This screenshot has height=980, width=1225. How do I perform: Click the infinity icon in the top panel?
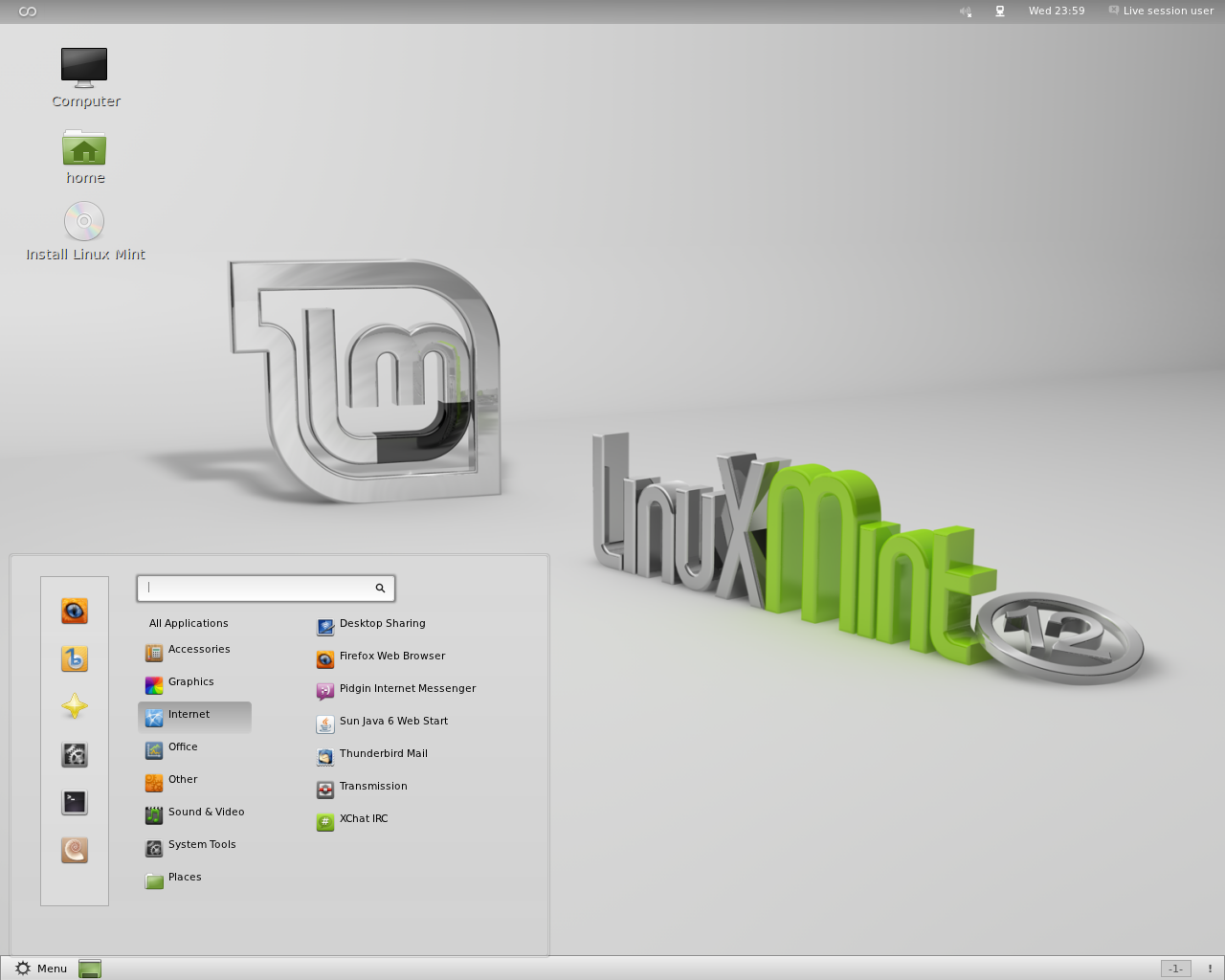(28, 11)
